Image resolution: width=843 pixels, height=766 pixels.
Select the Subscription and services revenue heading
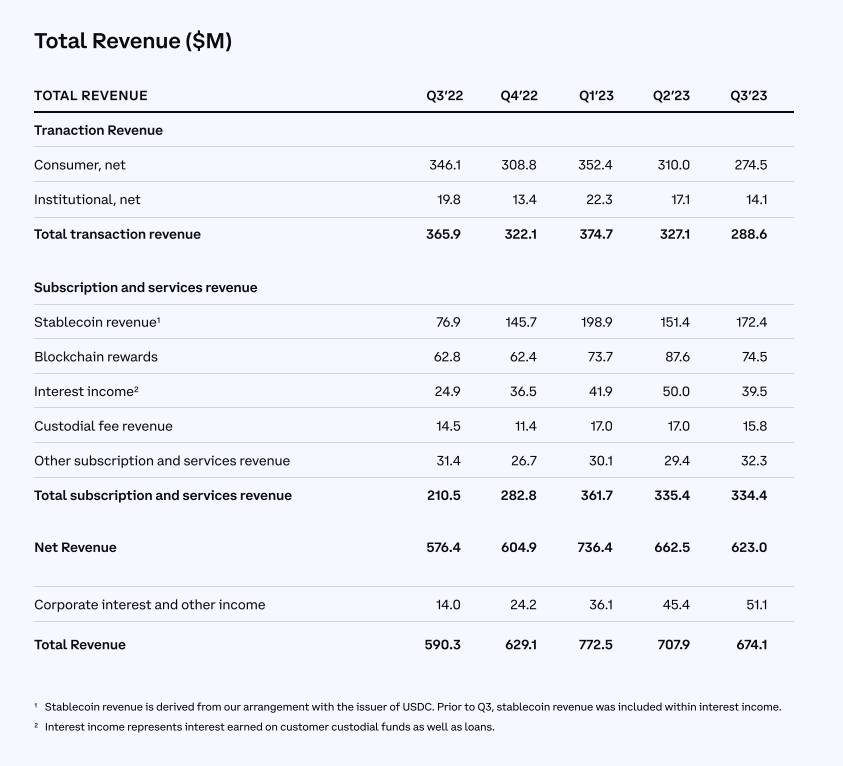pyautogui.click(x=146, y=288)
